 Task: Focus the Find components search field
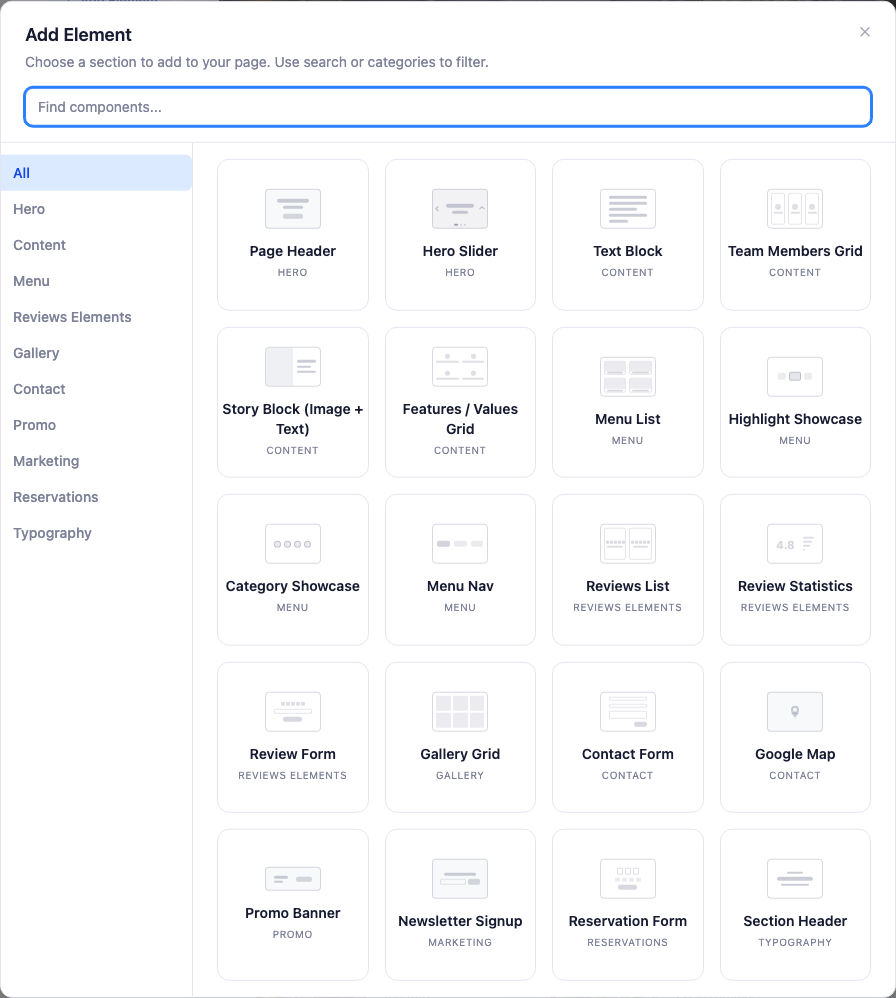(448, 107)
